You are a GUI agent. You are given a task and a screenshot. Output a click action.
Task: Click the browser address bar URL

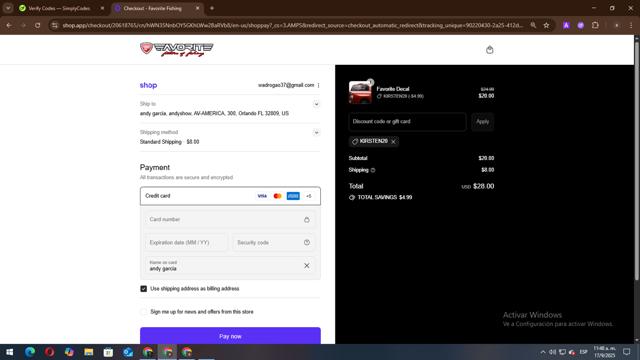pos(292,25)
